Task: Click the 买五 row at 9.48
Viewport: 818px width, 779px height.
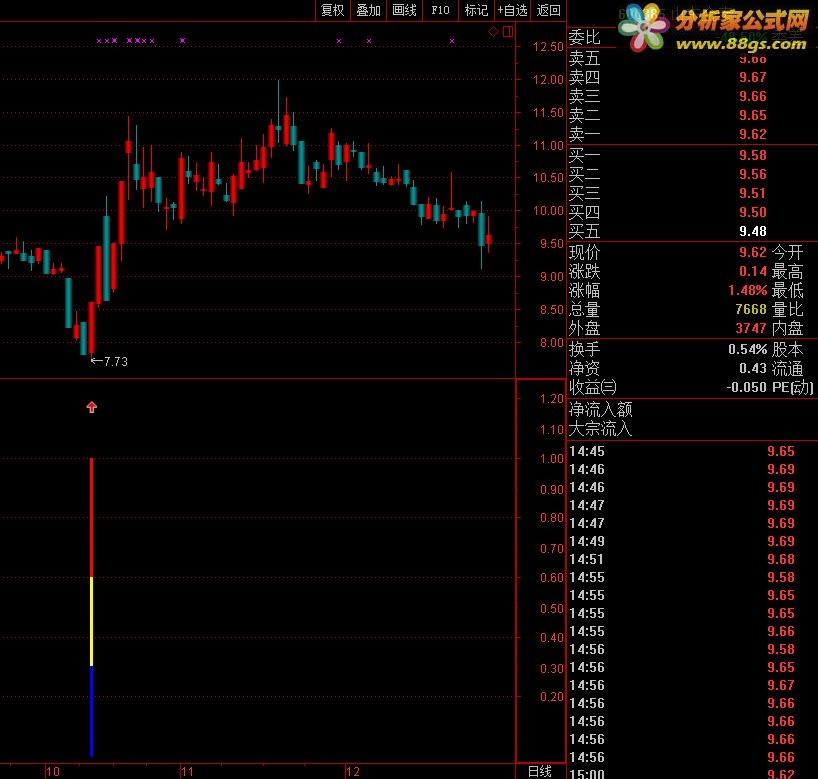Action: [693, 231]
